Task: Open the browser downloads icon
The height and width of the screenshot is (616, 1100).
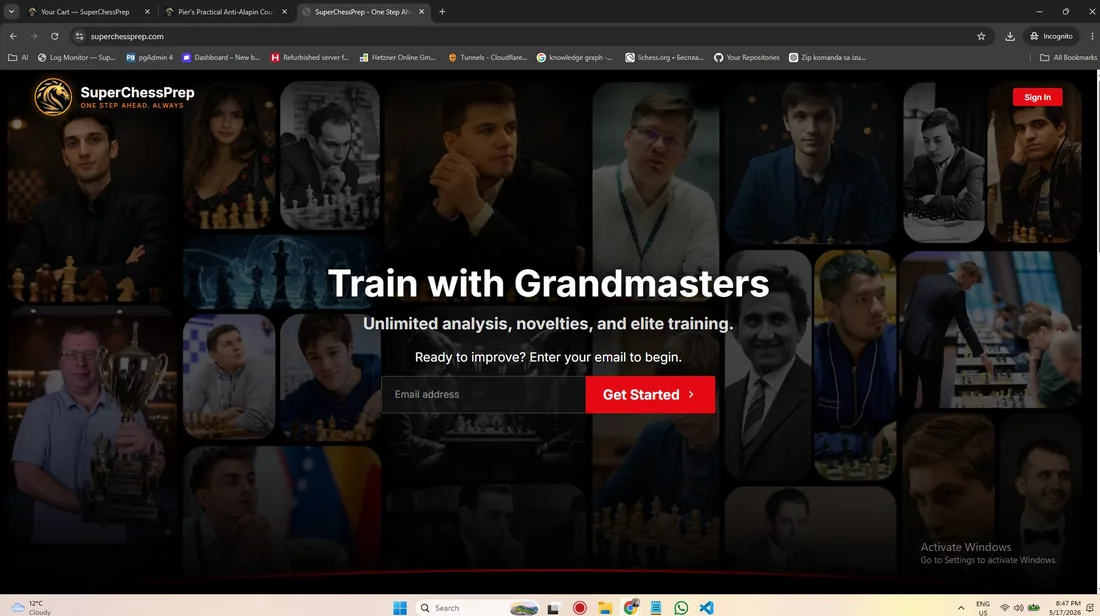Action: pos(1010,36)
